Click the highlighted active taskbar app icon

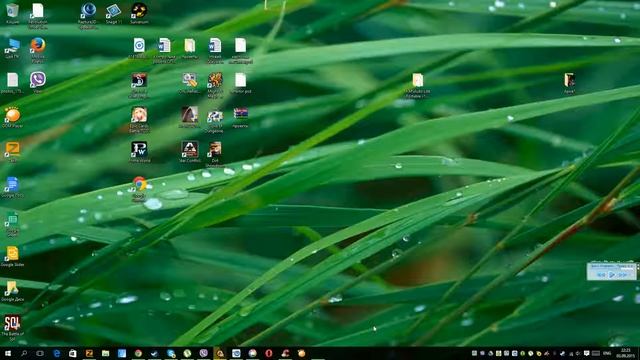[220, 353]
